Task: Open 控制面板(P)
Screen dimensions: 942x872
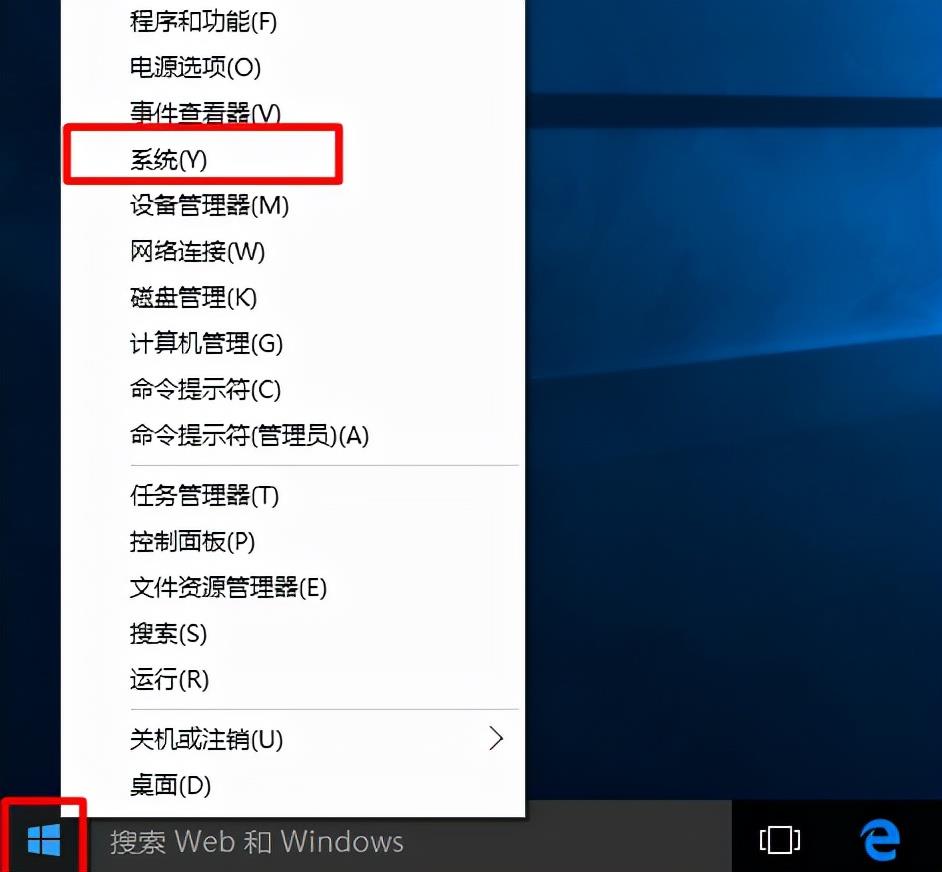Action: pyautogui.click(x=192, y=541)
